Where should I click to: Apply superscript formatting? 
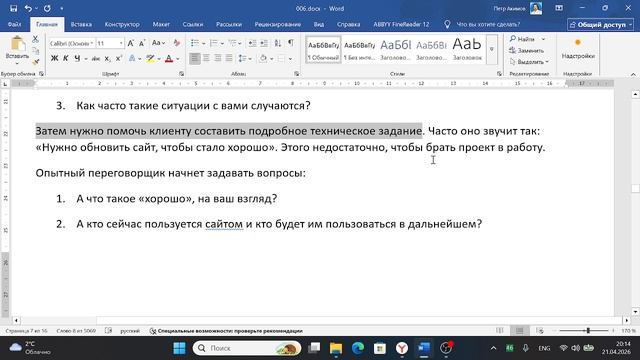click(x=118, y=59)
